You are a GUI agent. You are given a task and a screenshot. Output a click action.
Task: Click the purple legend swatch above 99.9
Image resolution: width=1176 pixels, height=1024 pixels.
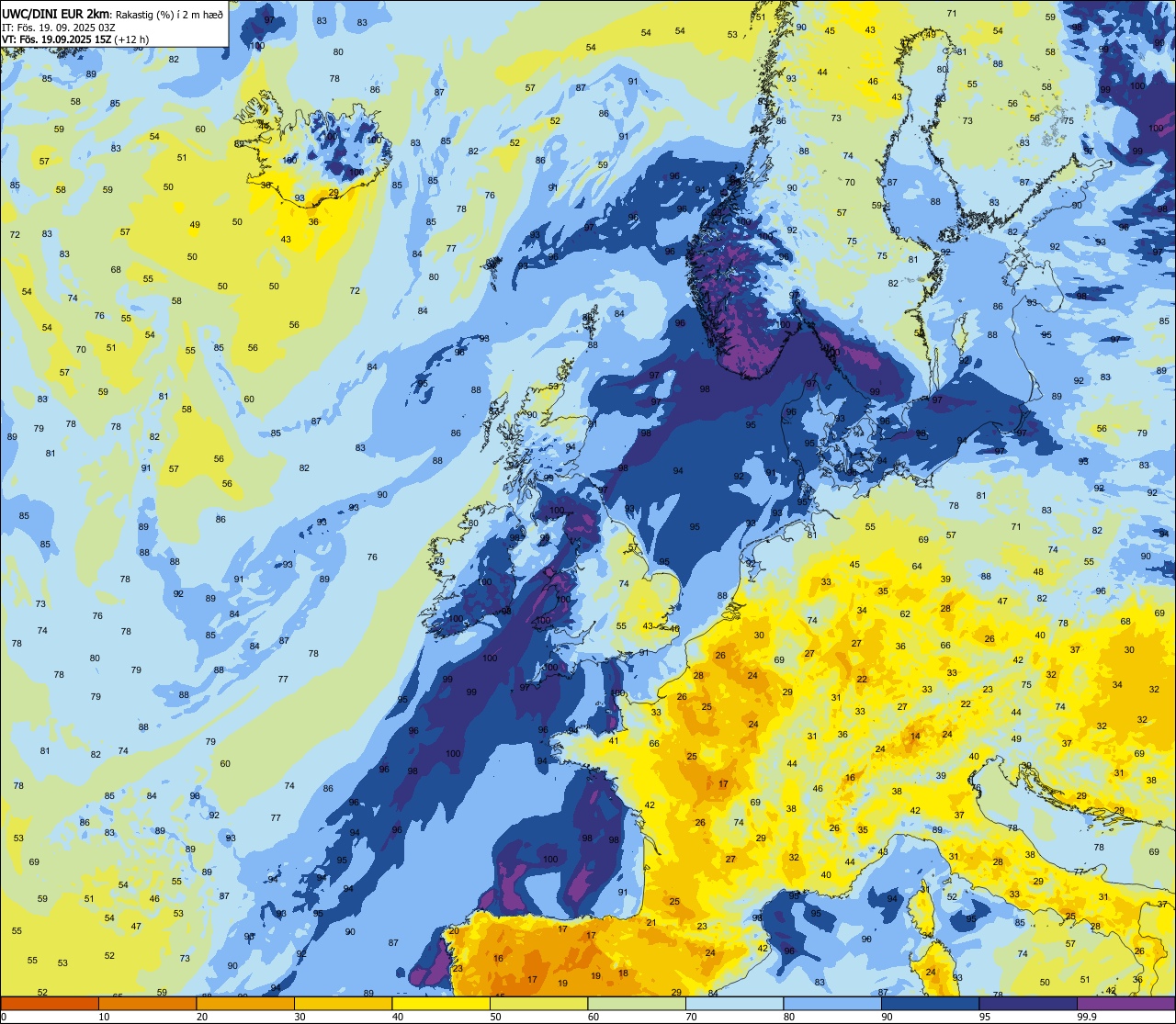click(x=1125, y=1004)
